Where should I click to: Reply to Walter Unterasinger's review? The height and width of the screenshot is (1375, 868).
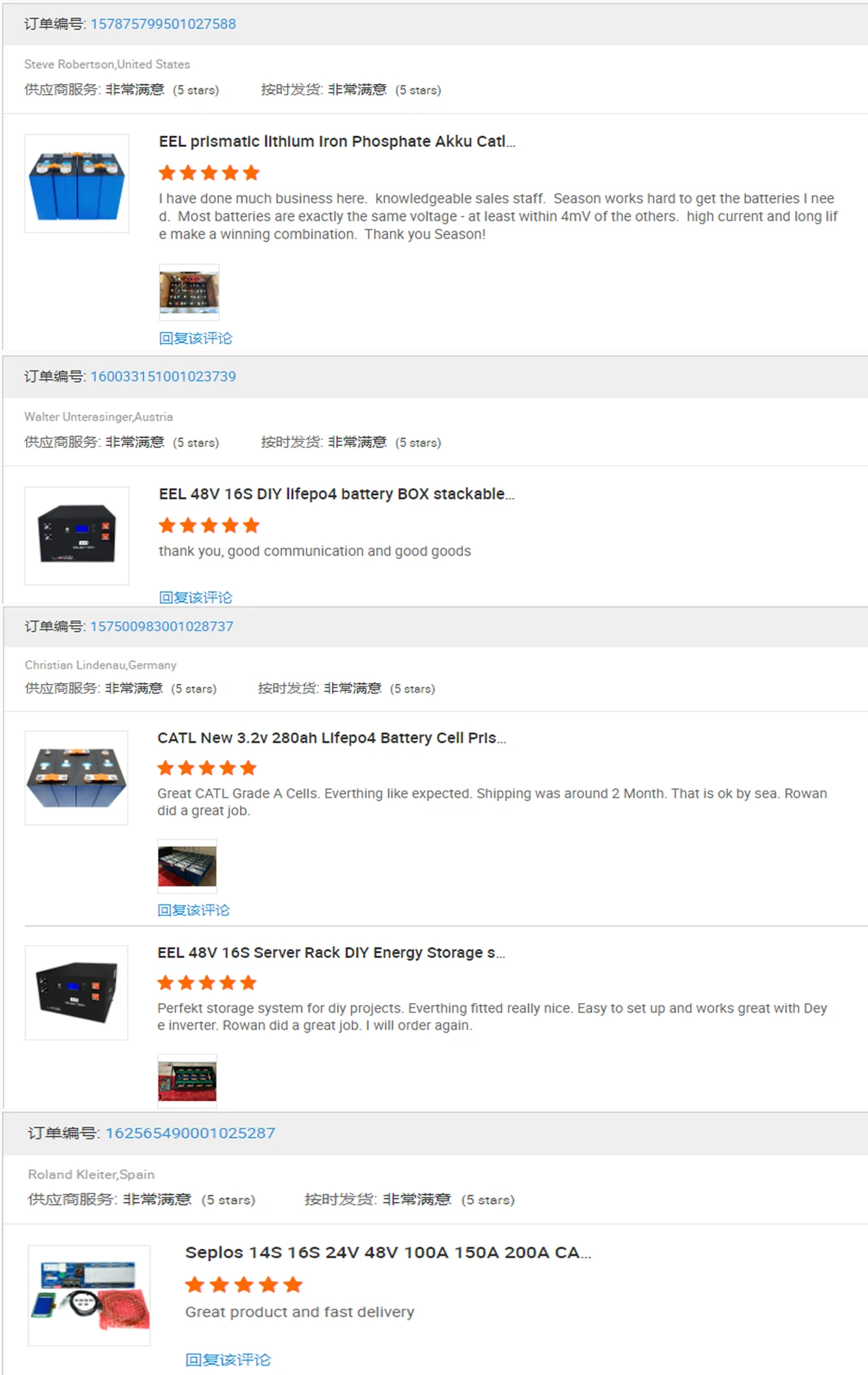(x=195, y=597)
